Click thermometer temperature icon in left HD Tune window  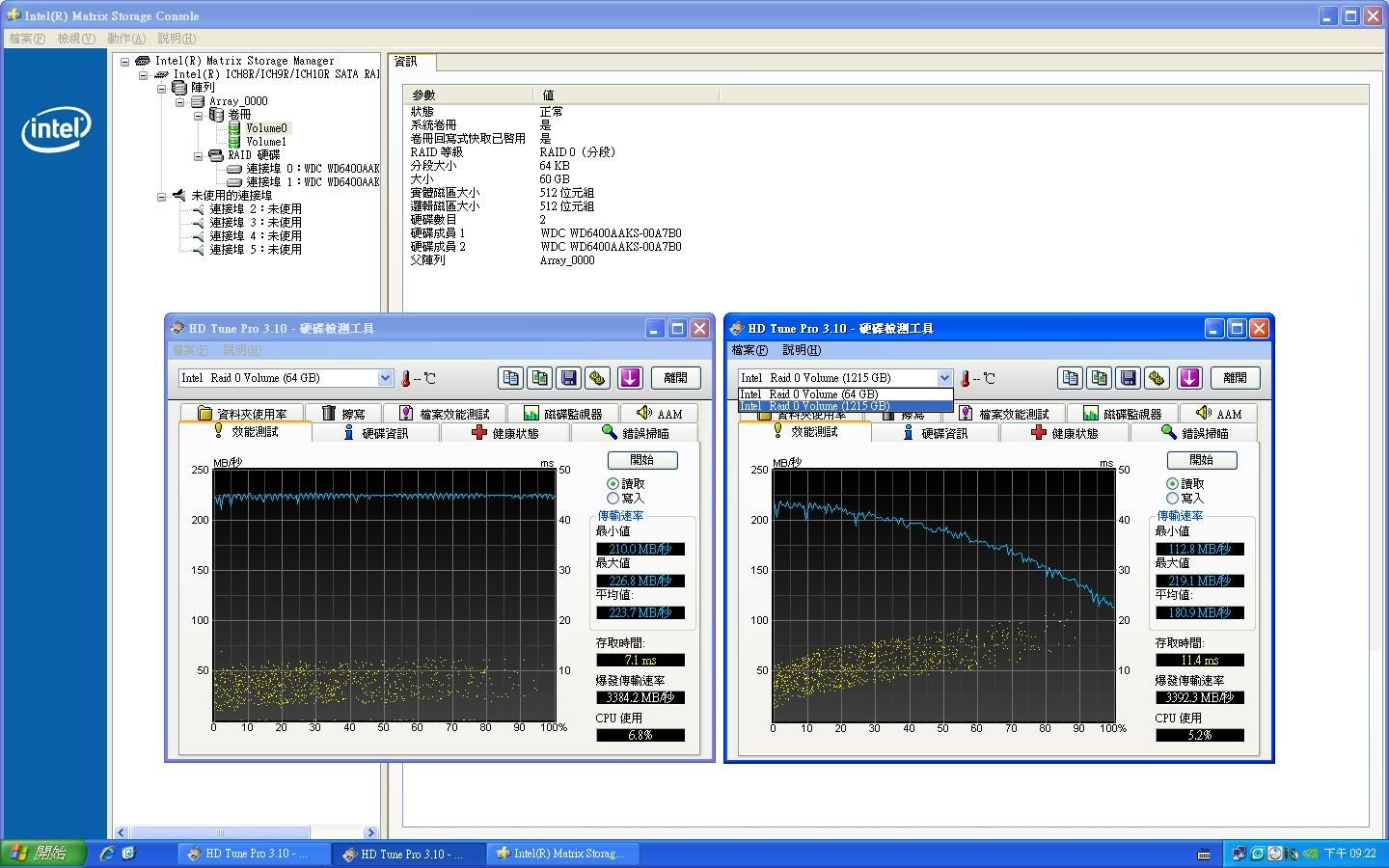point(406,378)
